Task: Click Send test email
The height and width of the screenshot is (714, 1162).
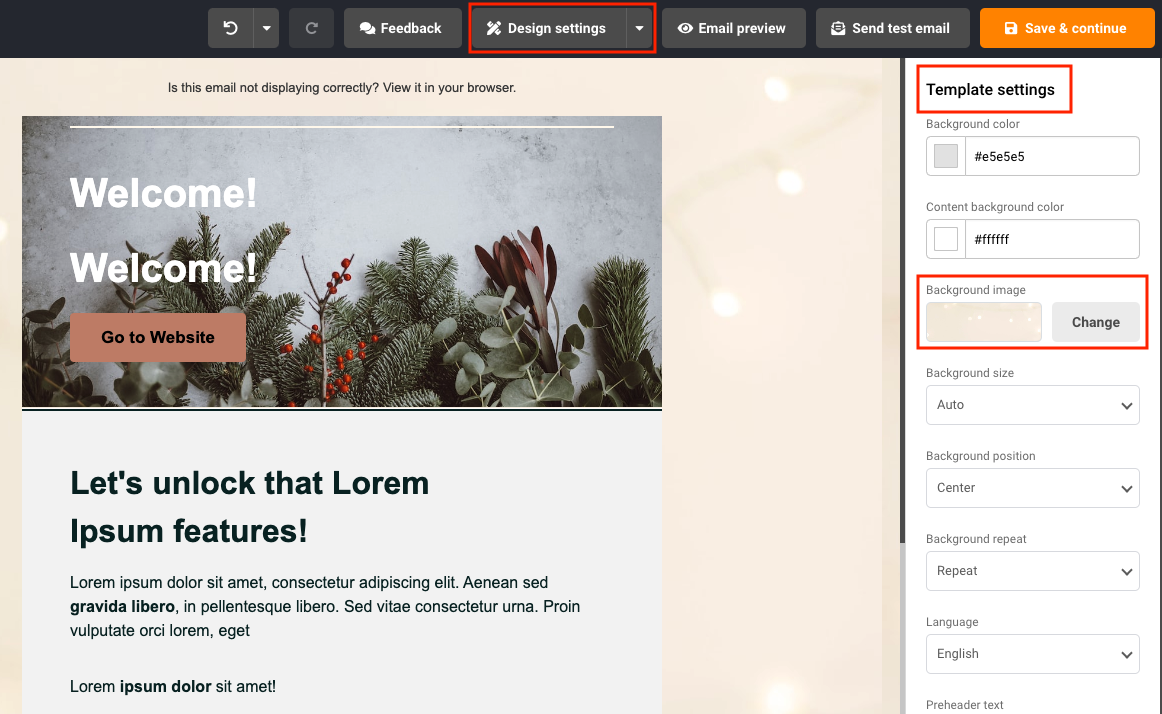Action: point(892,28)
